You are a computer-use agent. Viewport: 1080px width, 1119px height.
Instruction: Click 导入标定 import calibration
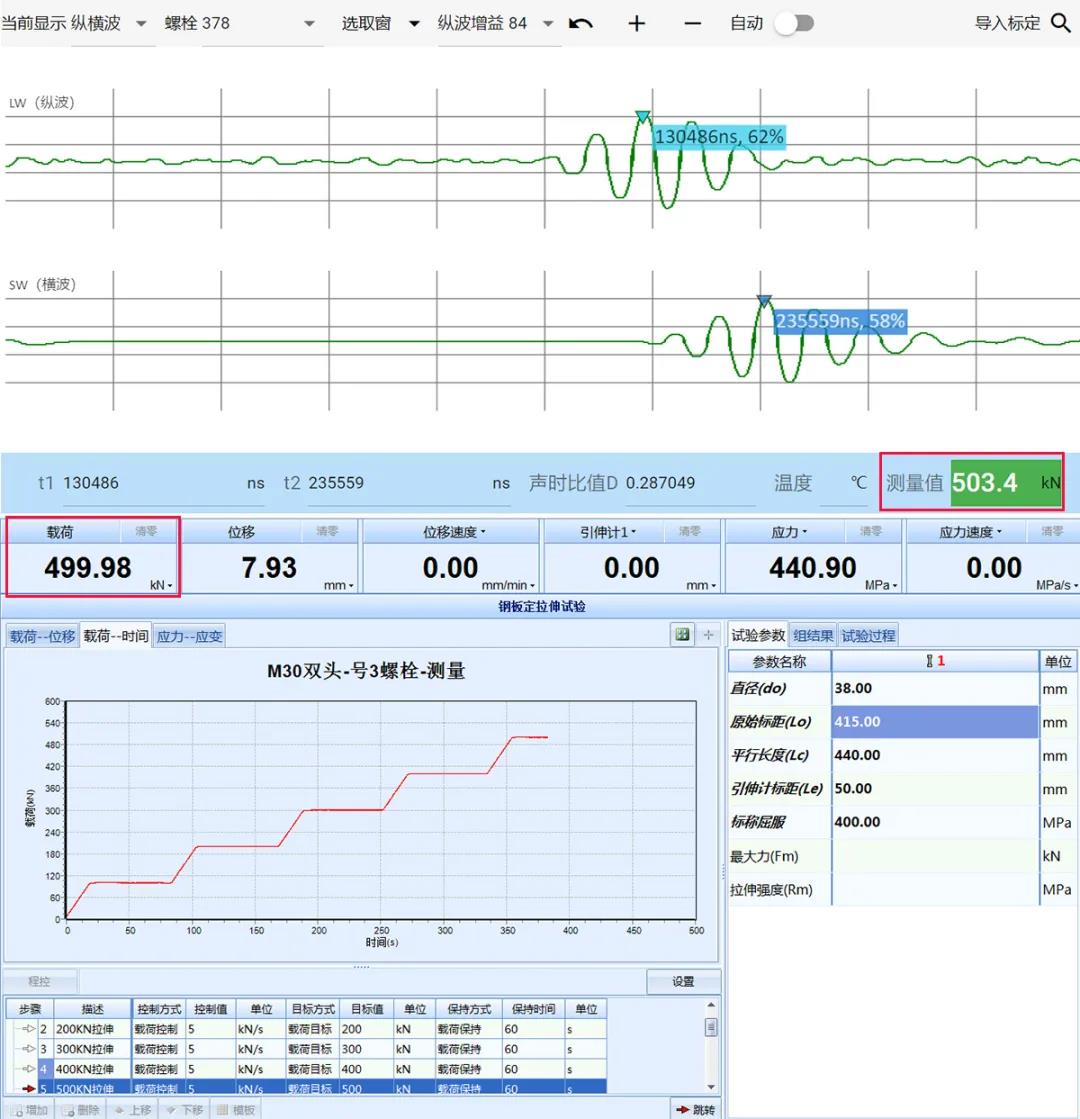1007,23
